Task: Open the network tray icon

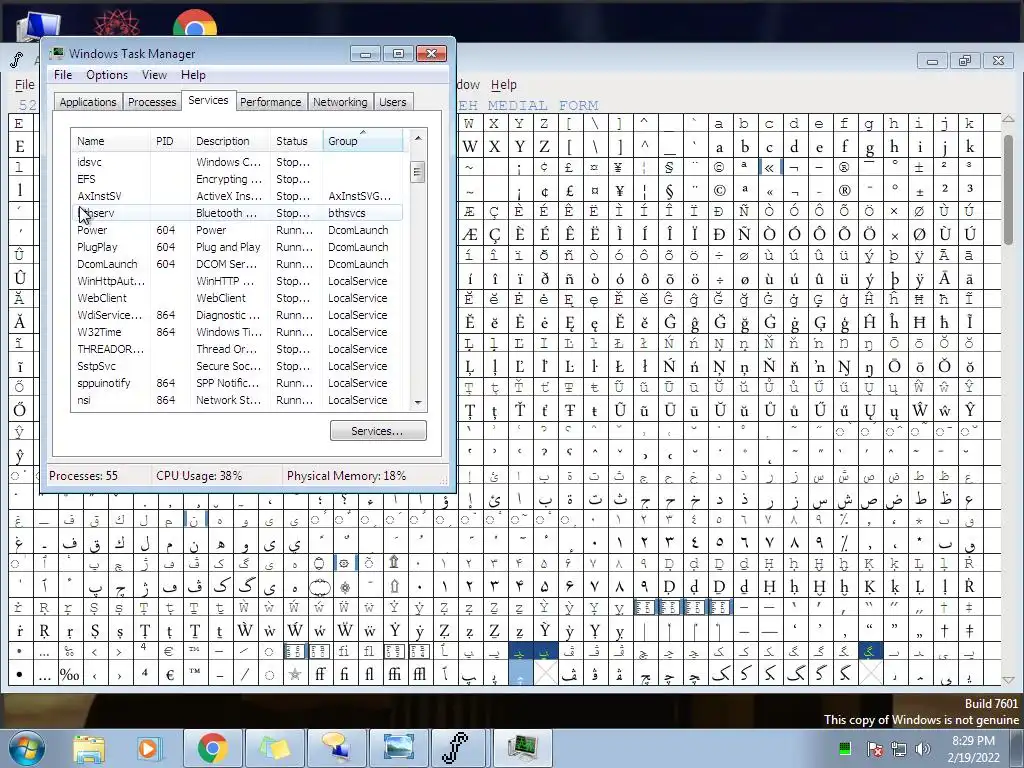Action: coord(899,748)
